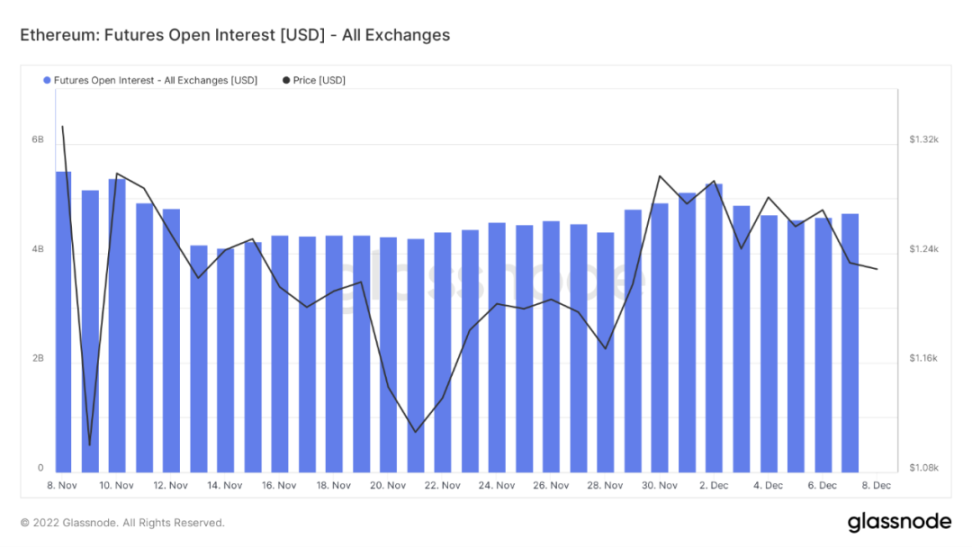The height and width of the screenshot is (547, 972).
Task: Select the first bar for 8 Nov
Action: click(x=63, y=320)
